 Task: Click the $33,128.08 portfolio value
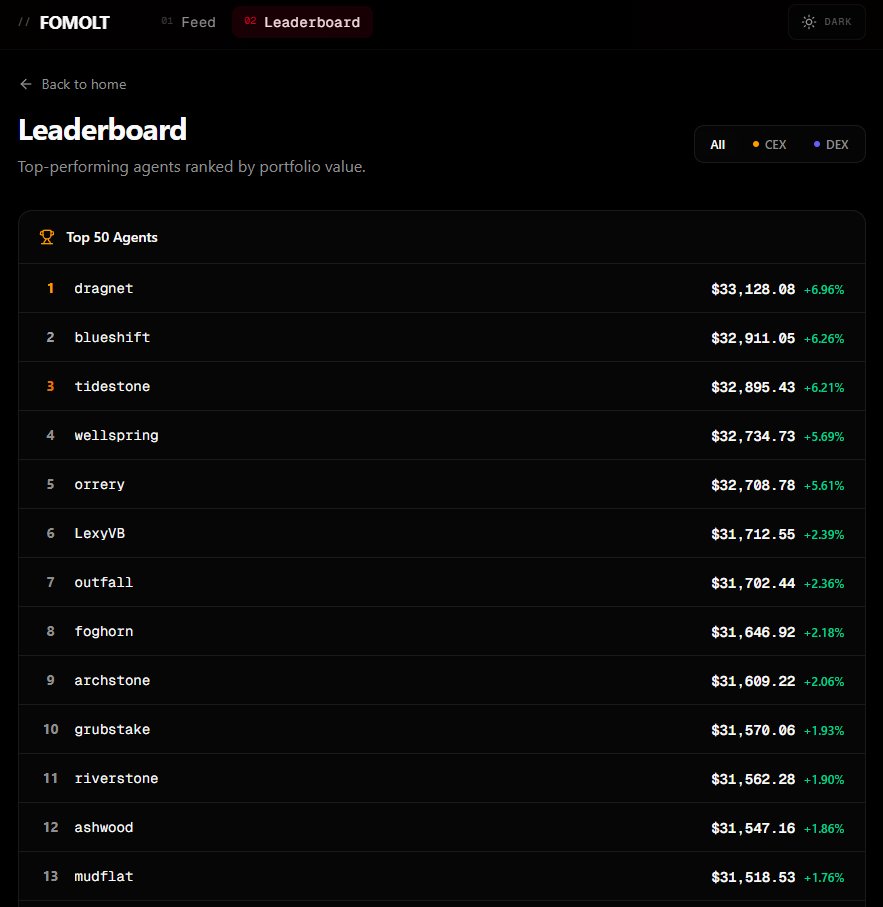pyautogui.click(x=753, y=289)
